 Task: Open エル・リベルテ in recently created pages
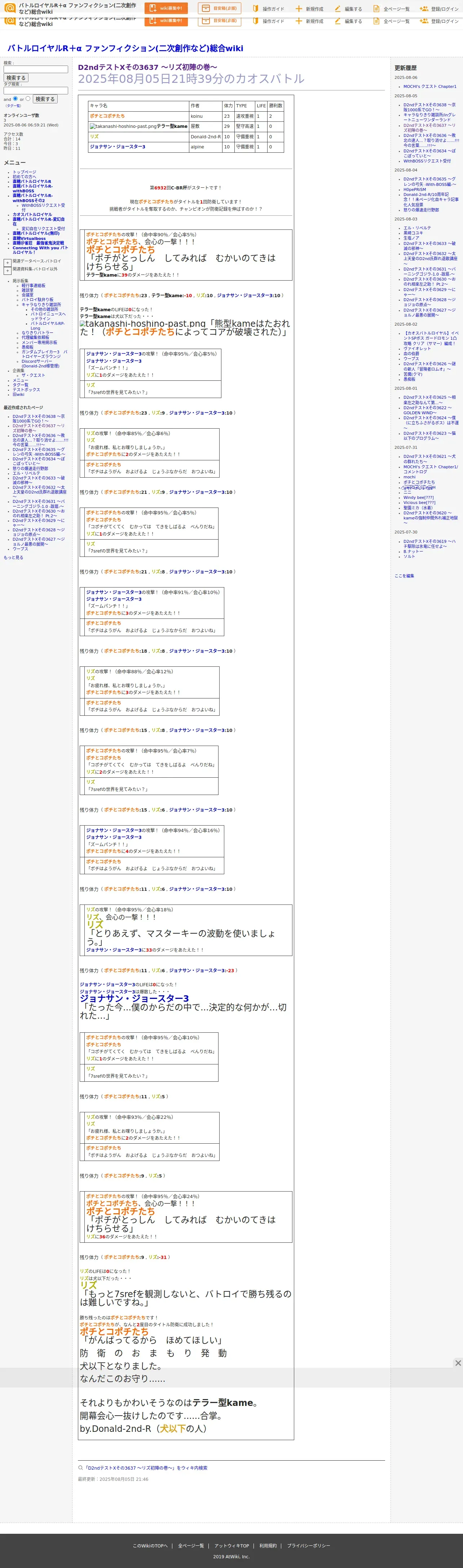(26, 473)
